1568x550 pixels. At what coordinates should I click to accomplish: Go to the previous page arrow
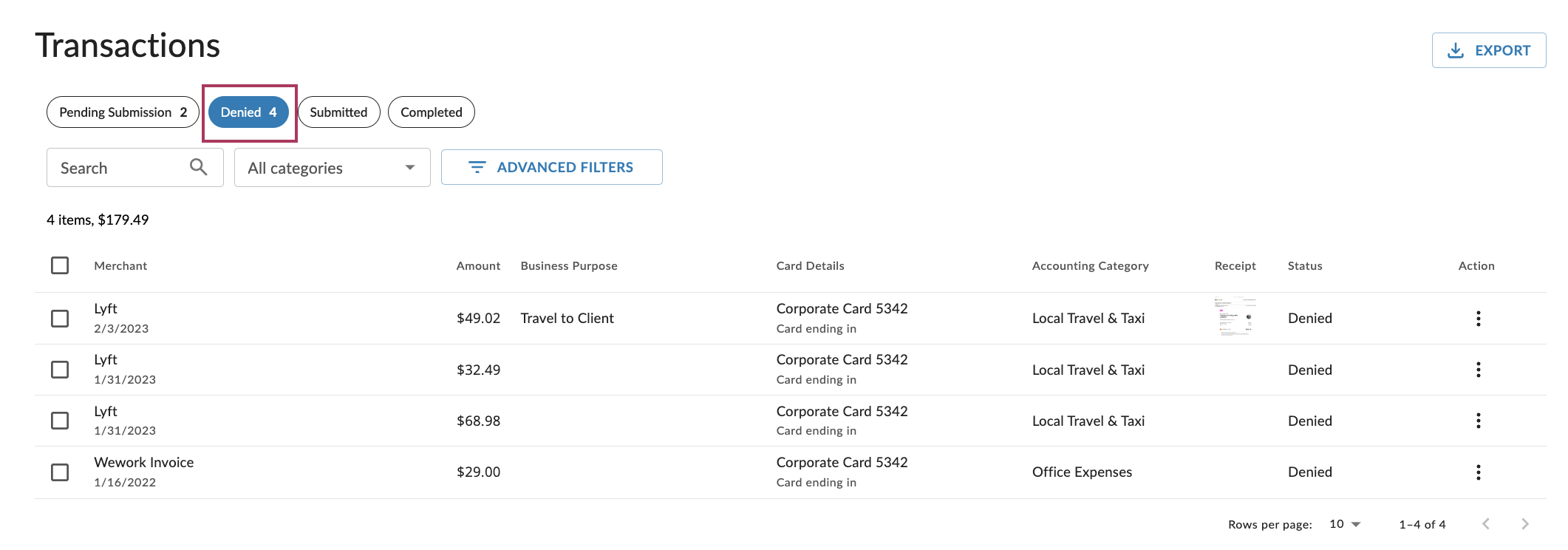pos(1486,524)
